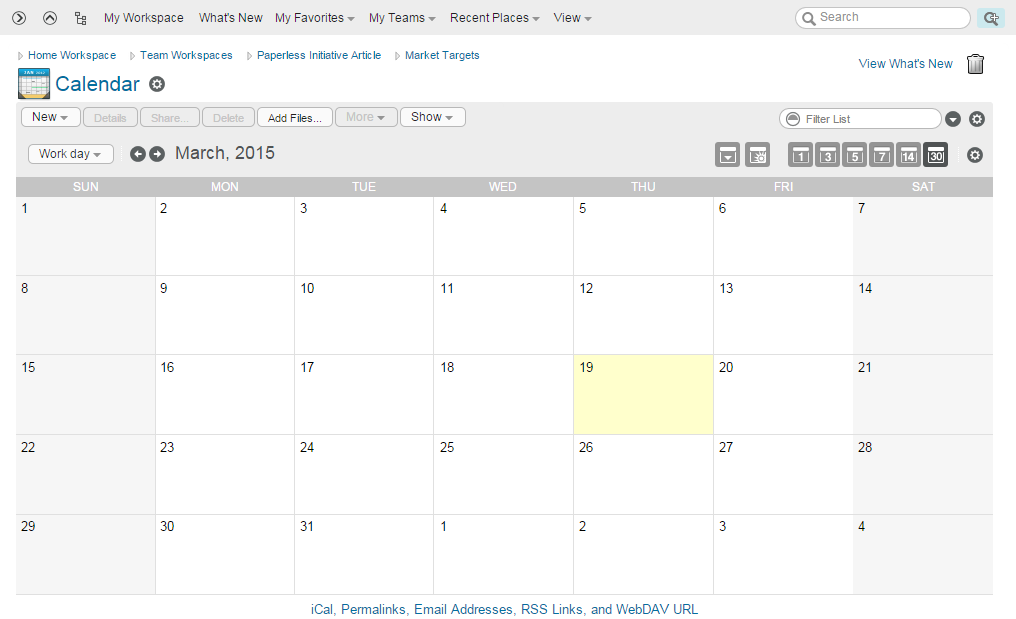Open the trash can
Image resolution: width=1016 pixels, height=619 pixels.
tap(976, 64)
